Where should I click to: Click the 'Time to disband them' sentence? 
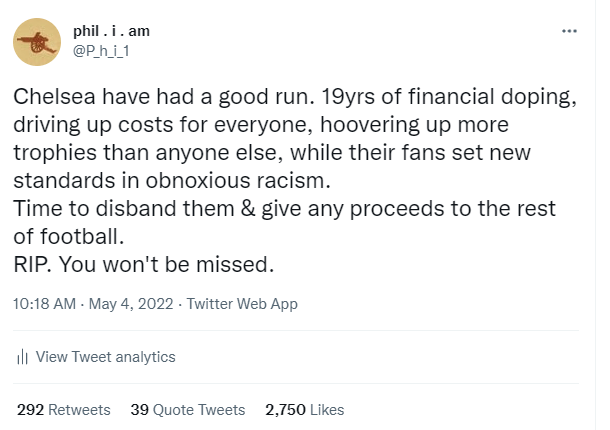tap(110, 209)
